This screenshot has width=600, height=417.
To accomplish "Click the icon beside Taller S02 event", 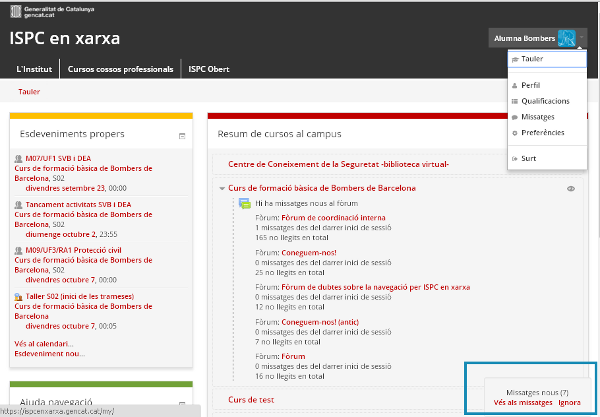I will (x=19, y=297).
